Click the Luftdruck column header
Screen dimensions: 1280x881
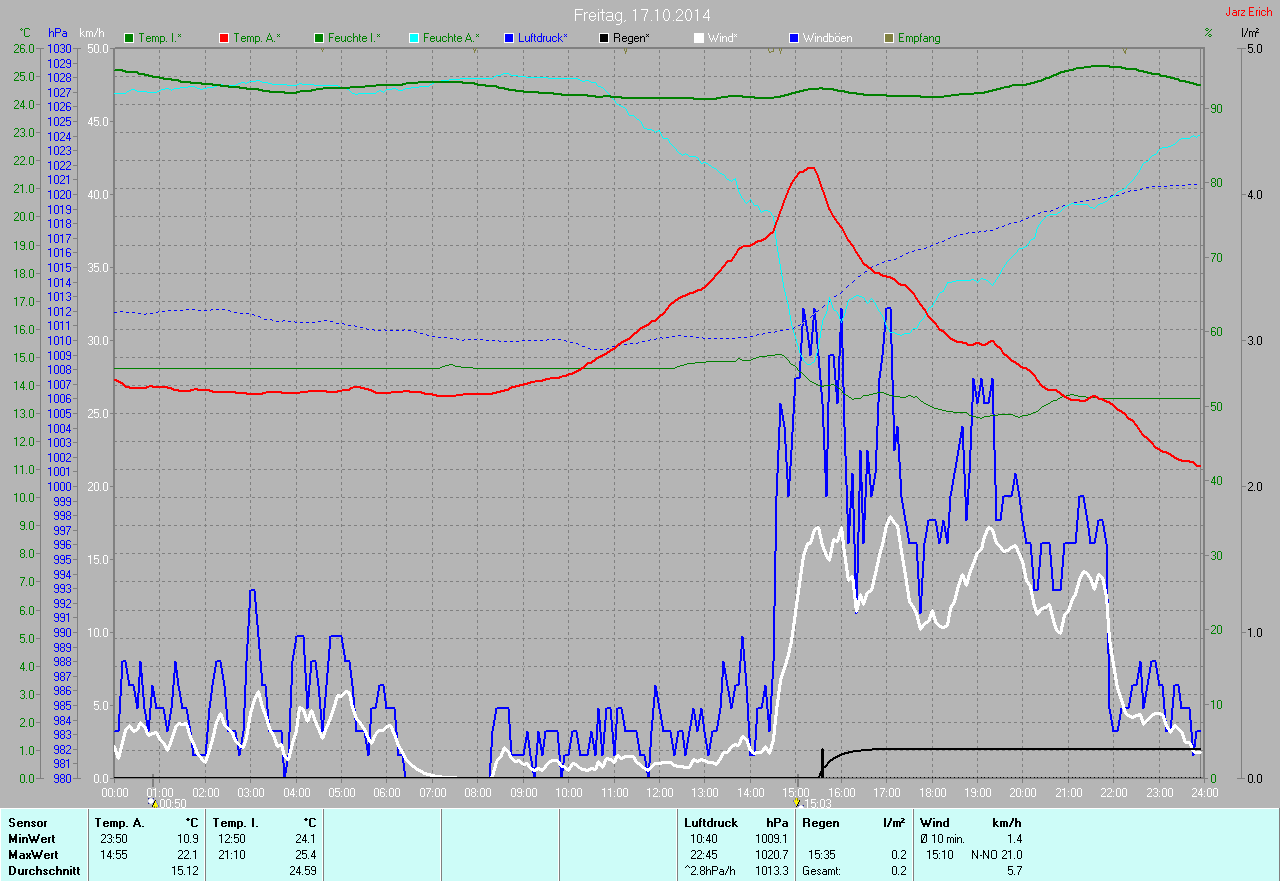click(709, 822)
